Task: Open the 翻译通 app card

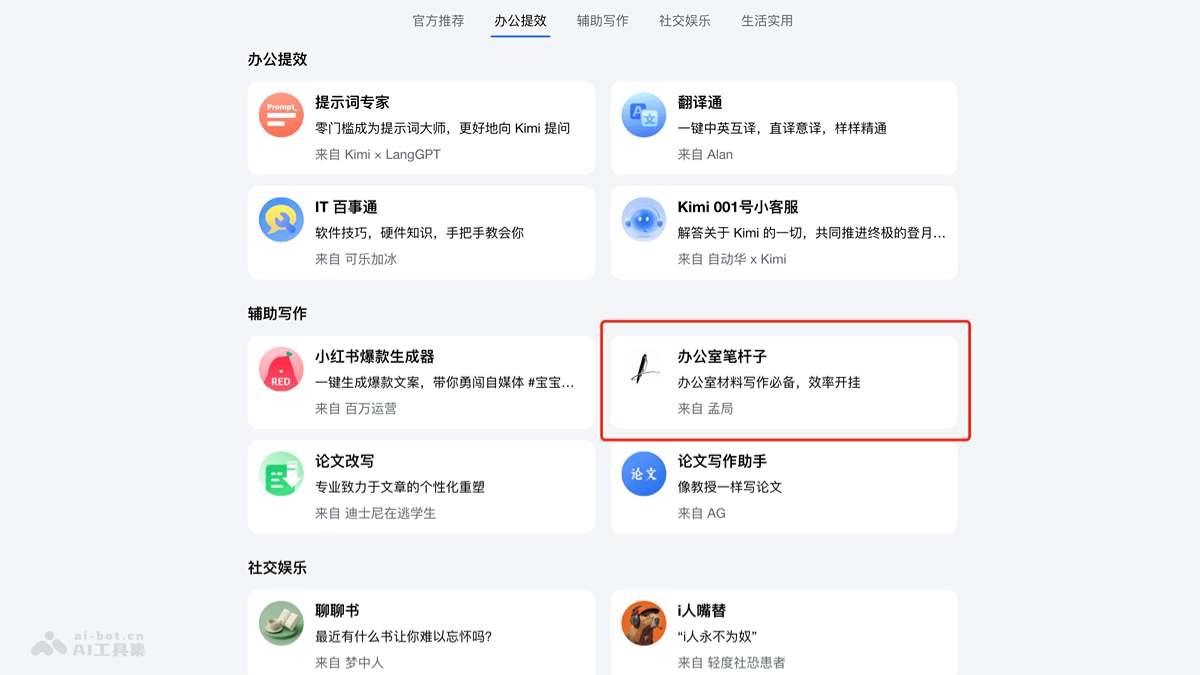Action: pos(784,128)
